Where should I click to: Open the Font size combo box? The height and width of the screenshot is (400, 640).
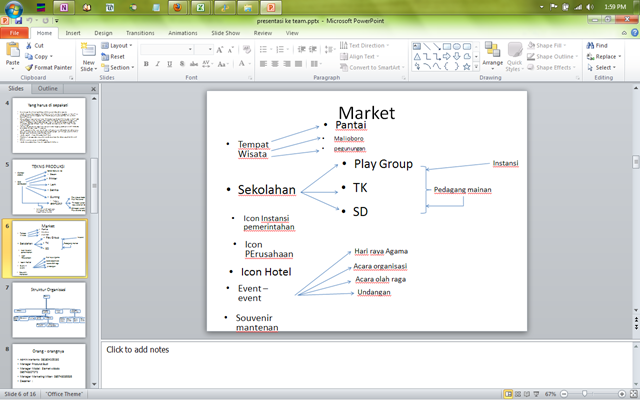pos(204,49)
